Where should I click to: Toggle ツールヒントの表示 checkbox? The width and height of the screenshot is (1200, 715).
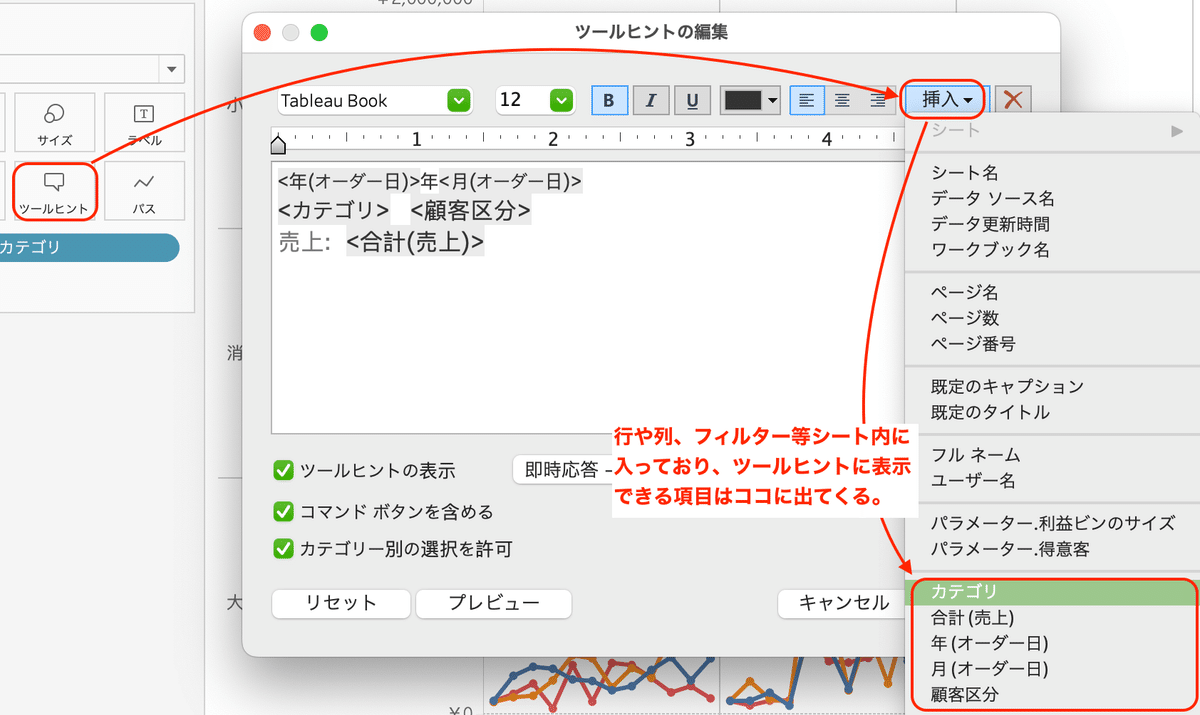(283, 470)
